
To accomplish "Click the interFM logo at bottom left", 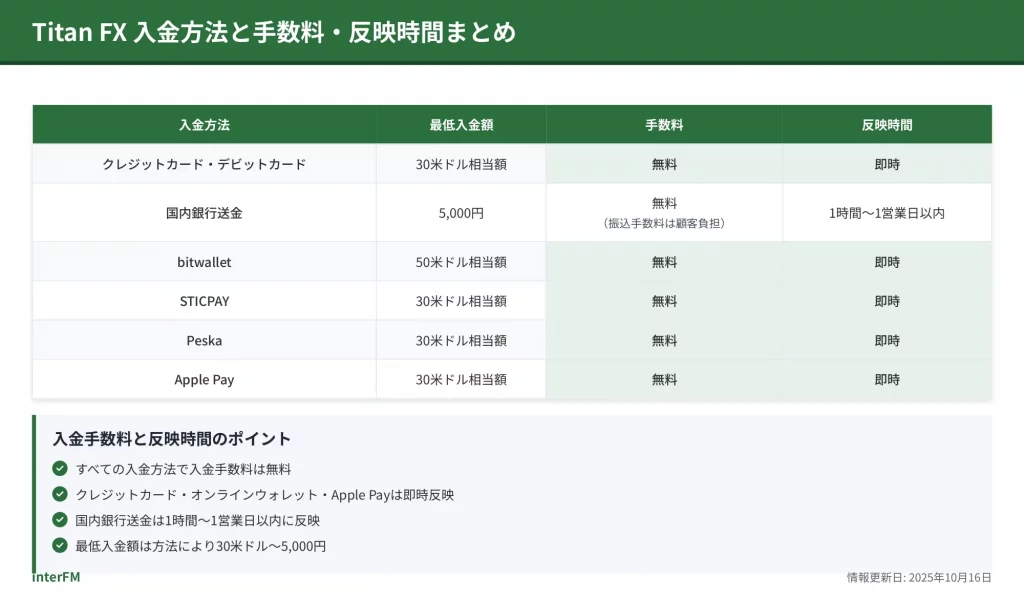I will pos(56,577).
